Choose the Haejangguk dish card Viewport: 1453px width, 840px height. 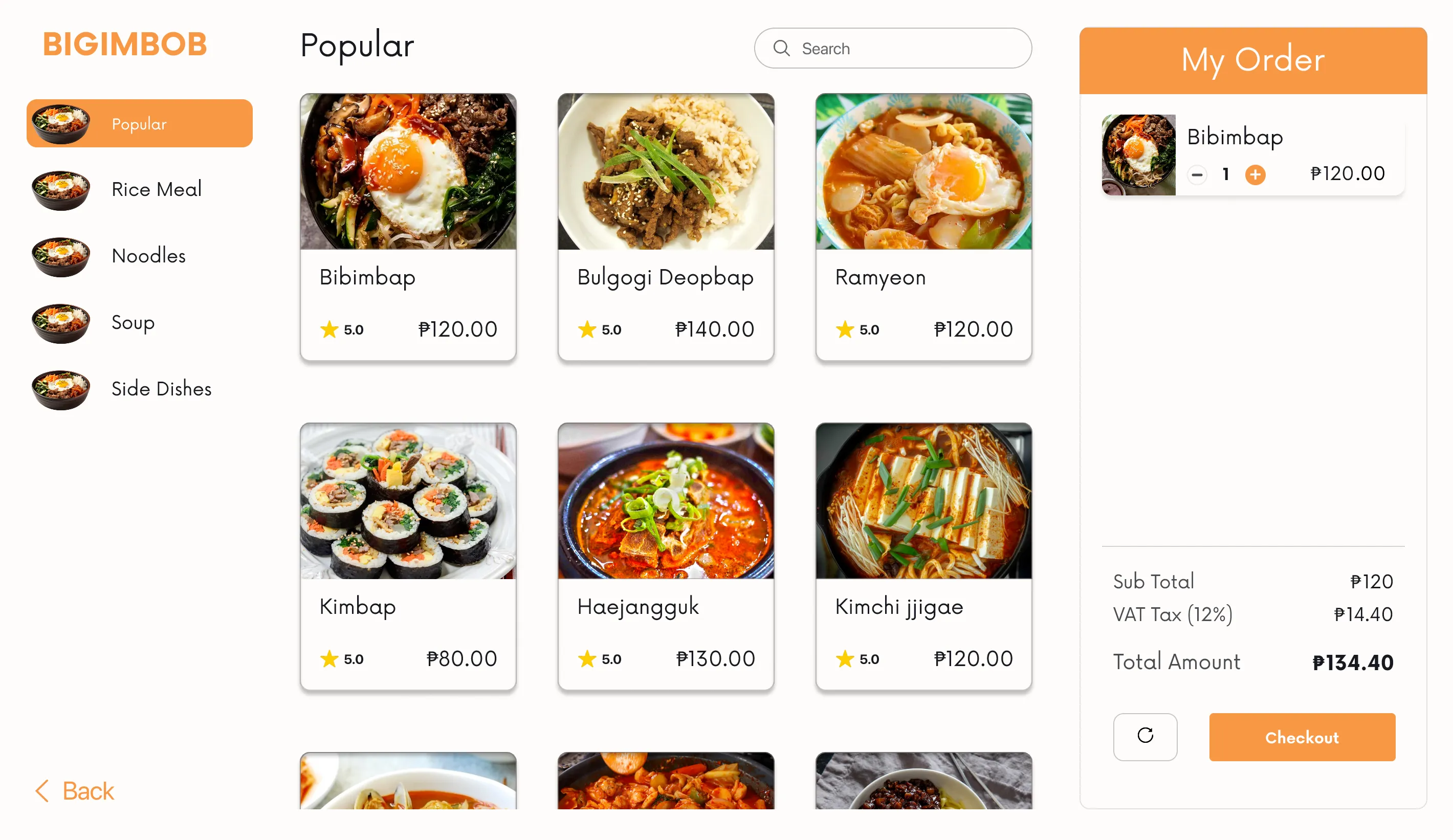[x=666, y=556]
